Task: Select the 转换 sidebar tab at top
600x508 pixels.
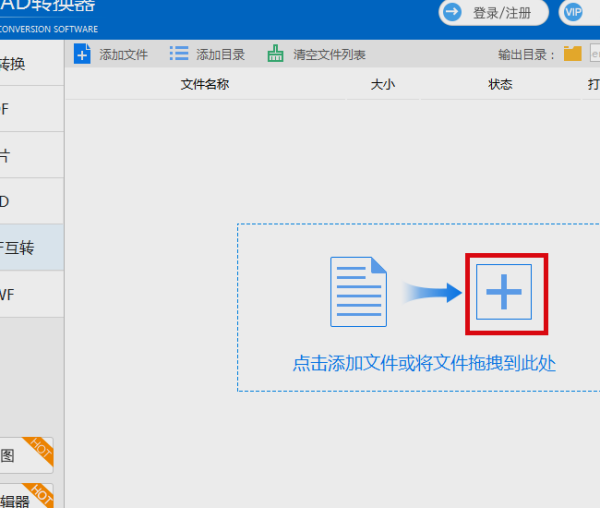Action: (32, 64)
